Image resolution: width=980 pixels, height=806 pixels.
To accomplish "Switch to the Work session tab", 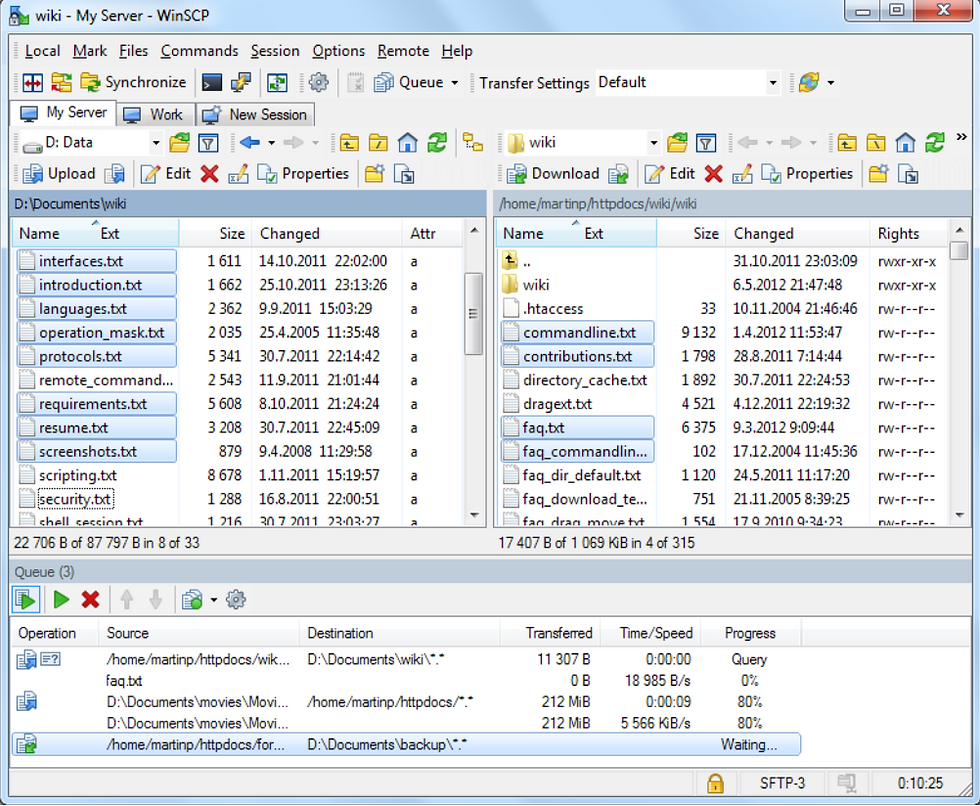I will click(x=154, y=115).
